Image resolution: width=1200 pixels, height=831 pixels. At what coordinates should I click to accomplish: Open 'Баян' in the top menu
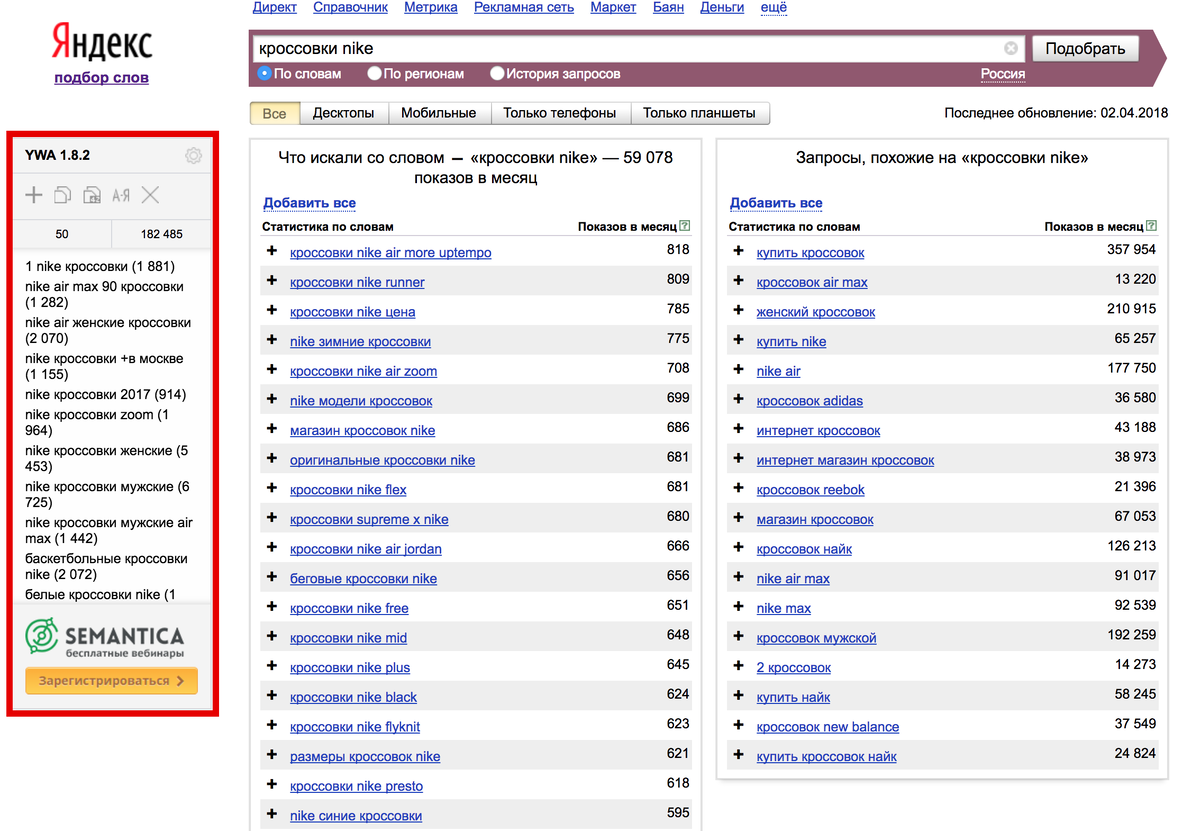(x=669, y=7)
